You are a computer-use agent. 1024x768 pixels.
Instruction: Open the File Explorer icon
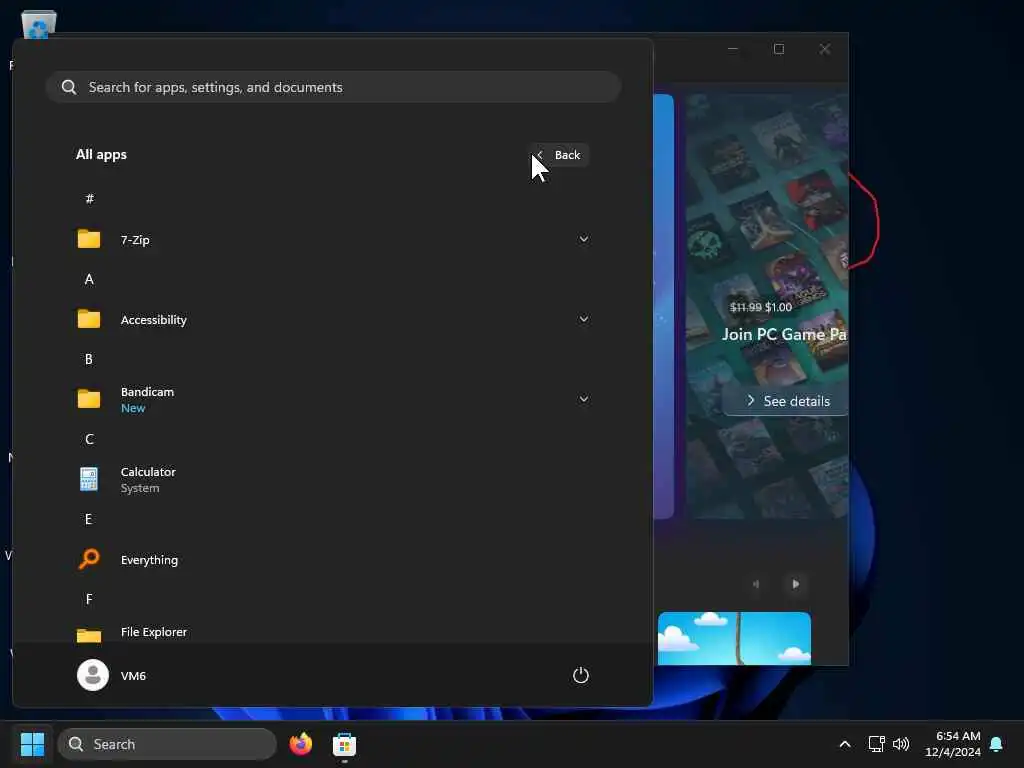pos(89,635)
